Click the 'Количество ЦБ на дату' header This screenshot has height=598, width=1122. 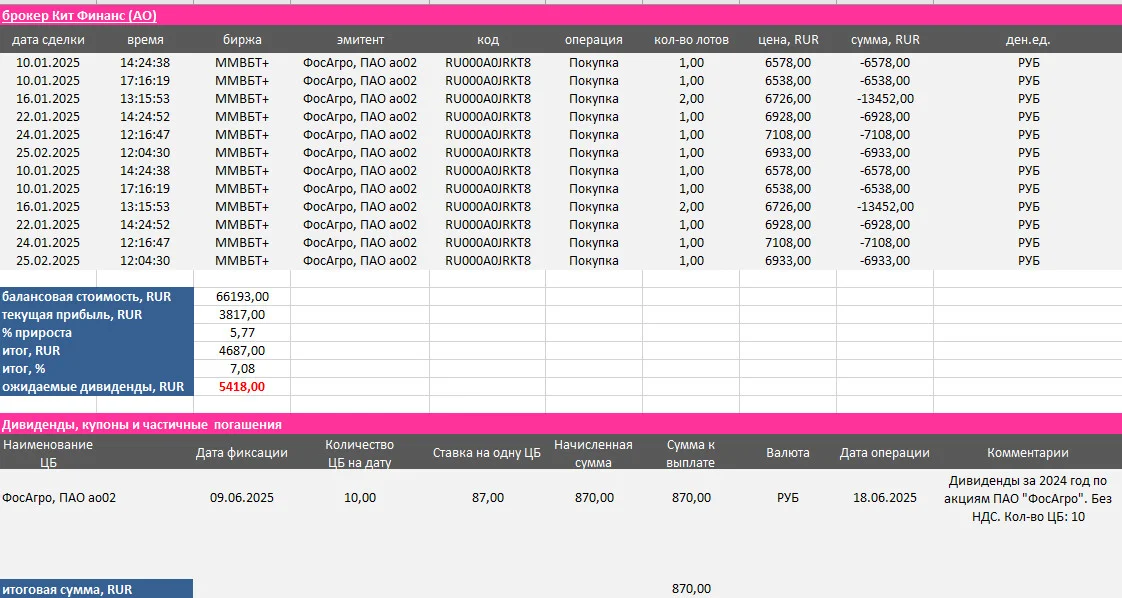(360, 453)
